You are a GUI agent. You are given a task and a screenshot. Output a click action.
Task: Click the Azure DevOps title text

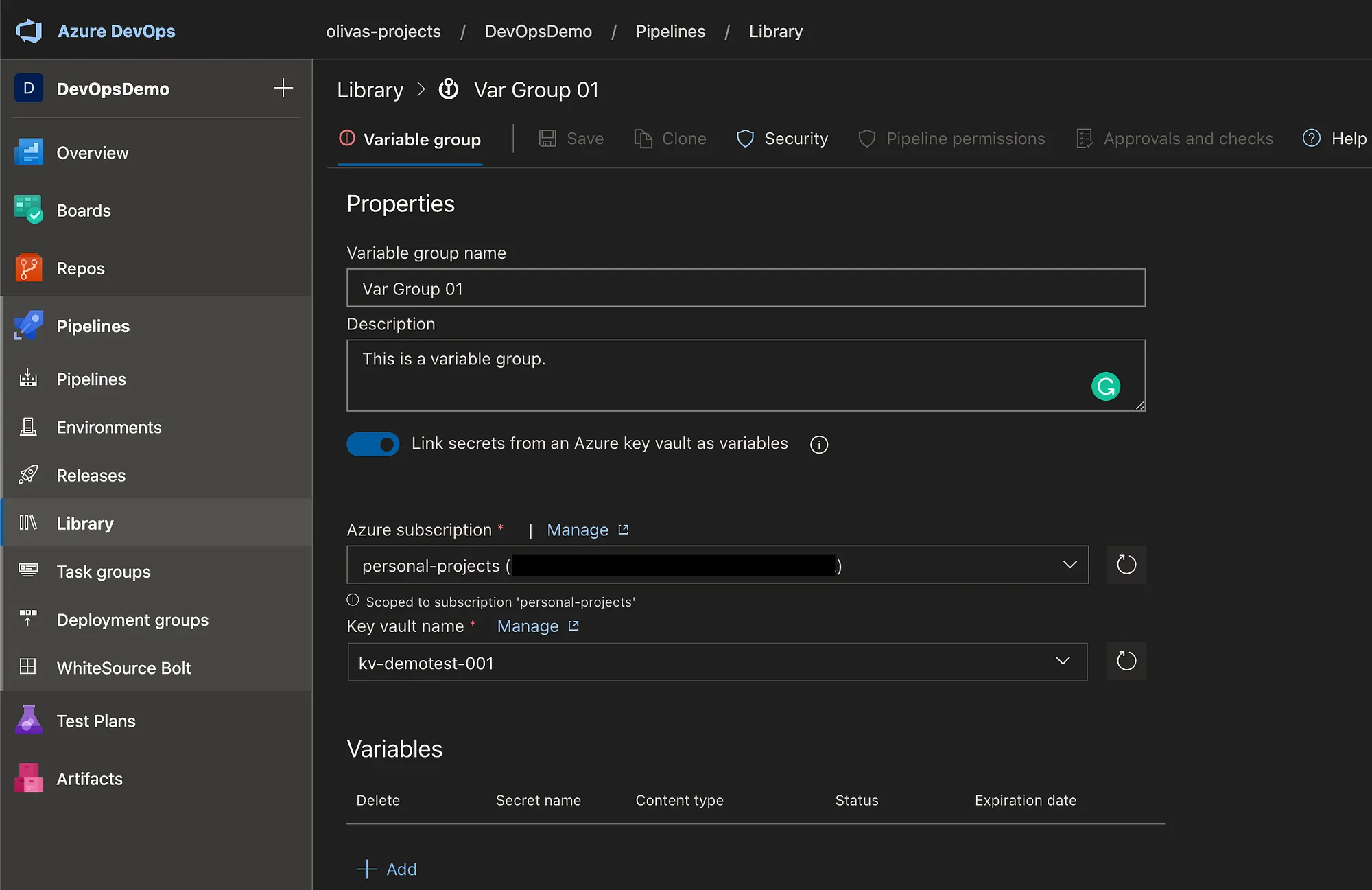tap(117, 31)
